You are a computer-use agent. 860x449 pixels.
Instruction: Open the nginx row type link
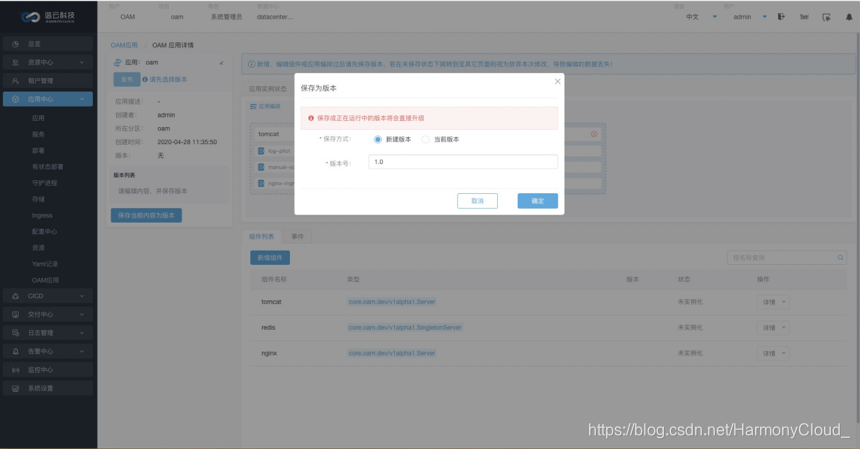pyautogui.click(x=392, y=354)
